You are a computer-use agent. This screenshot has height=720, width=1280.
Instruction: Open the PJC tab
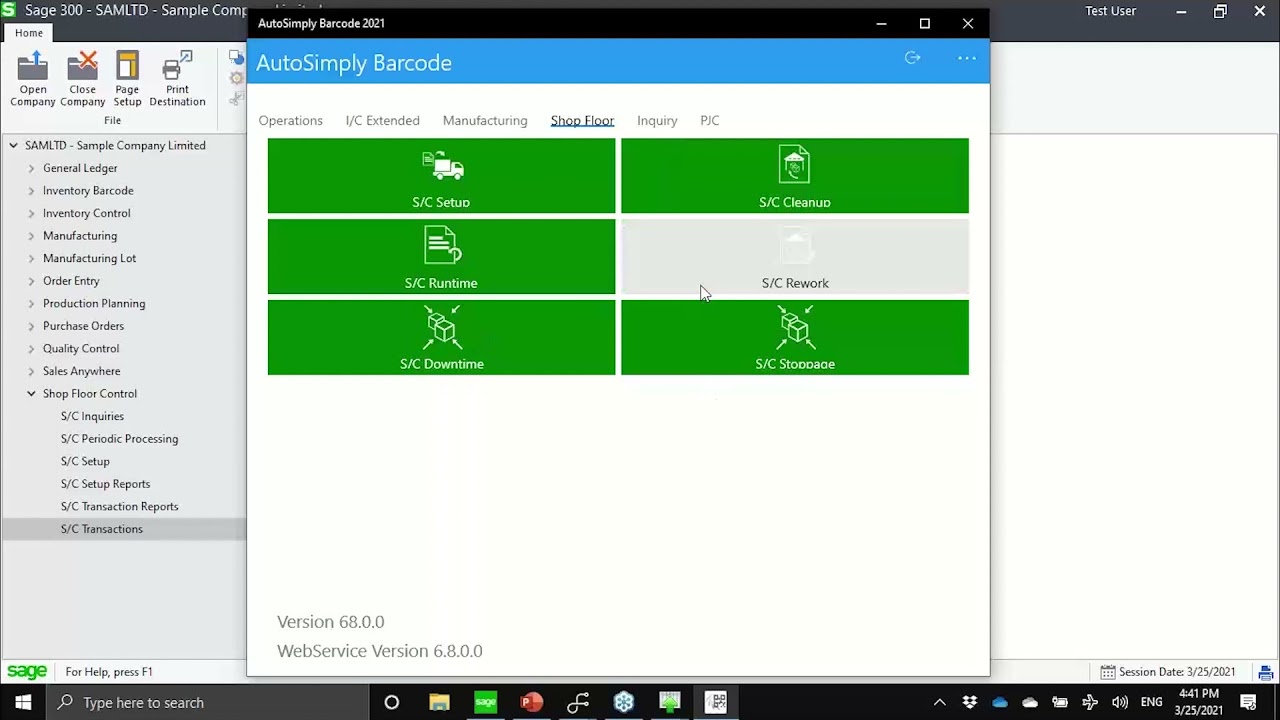710,120
